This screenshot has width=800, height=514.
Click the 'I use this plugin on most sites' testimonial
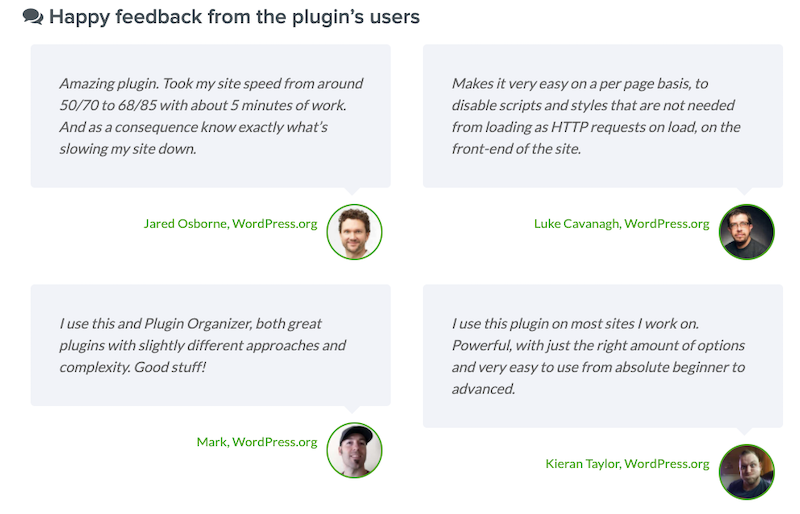[598, 356]
